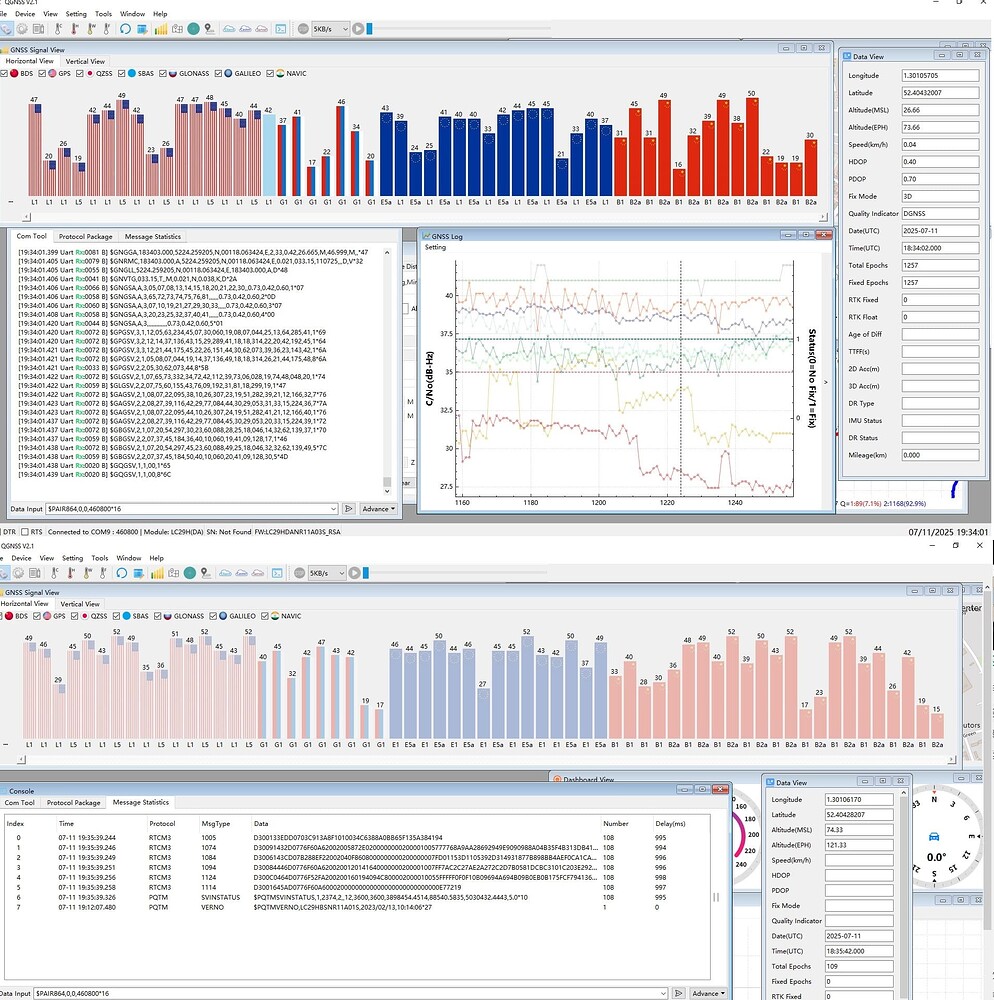Click the Com Tool log scrollbar down arrow
The height and width of the screenshot is (1000, 994).
point(387,492)
